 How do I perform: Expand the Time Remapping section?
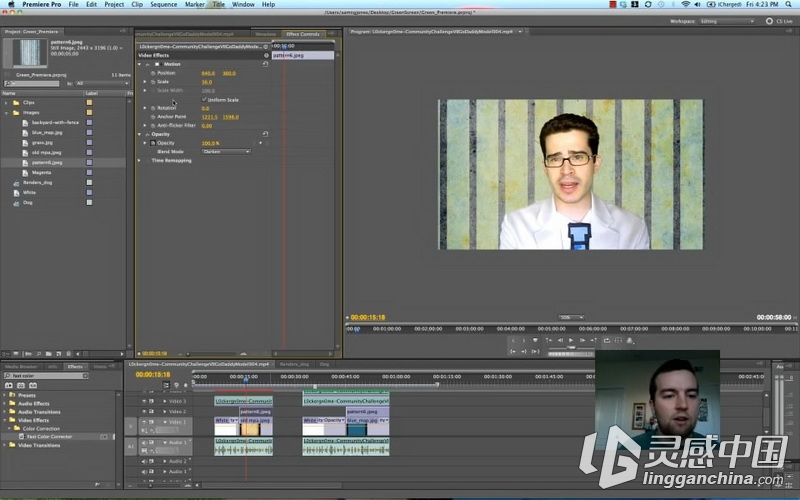(x=139, y=160)
